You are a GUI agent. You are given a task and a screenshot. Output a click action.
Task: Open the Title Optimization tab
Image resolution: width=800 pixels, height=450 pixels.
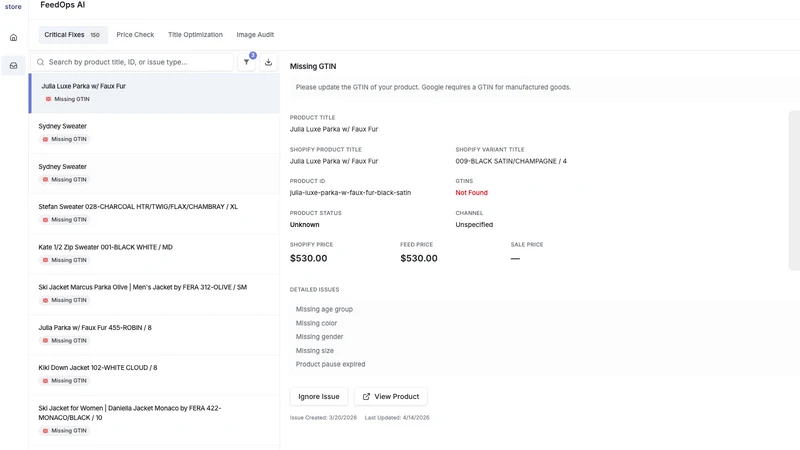pyautogui.click(x=195, y=35)
